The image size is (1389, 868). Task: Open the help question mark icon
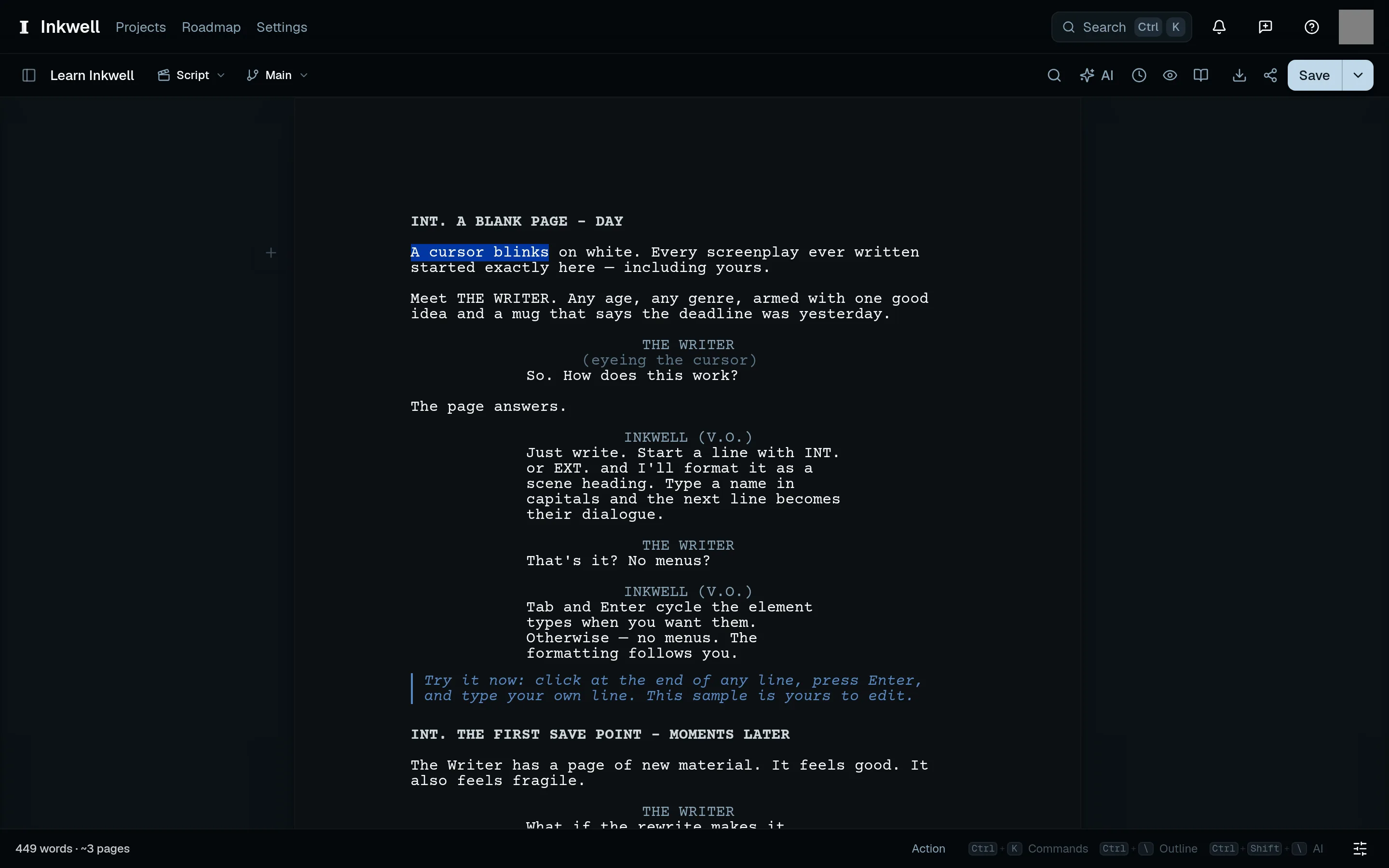[1311, 27]
